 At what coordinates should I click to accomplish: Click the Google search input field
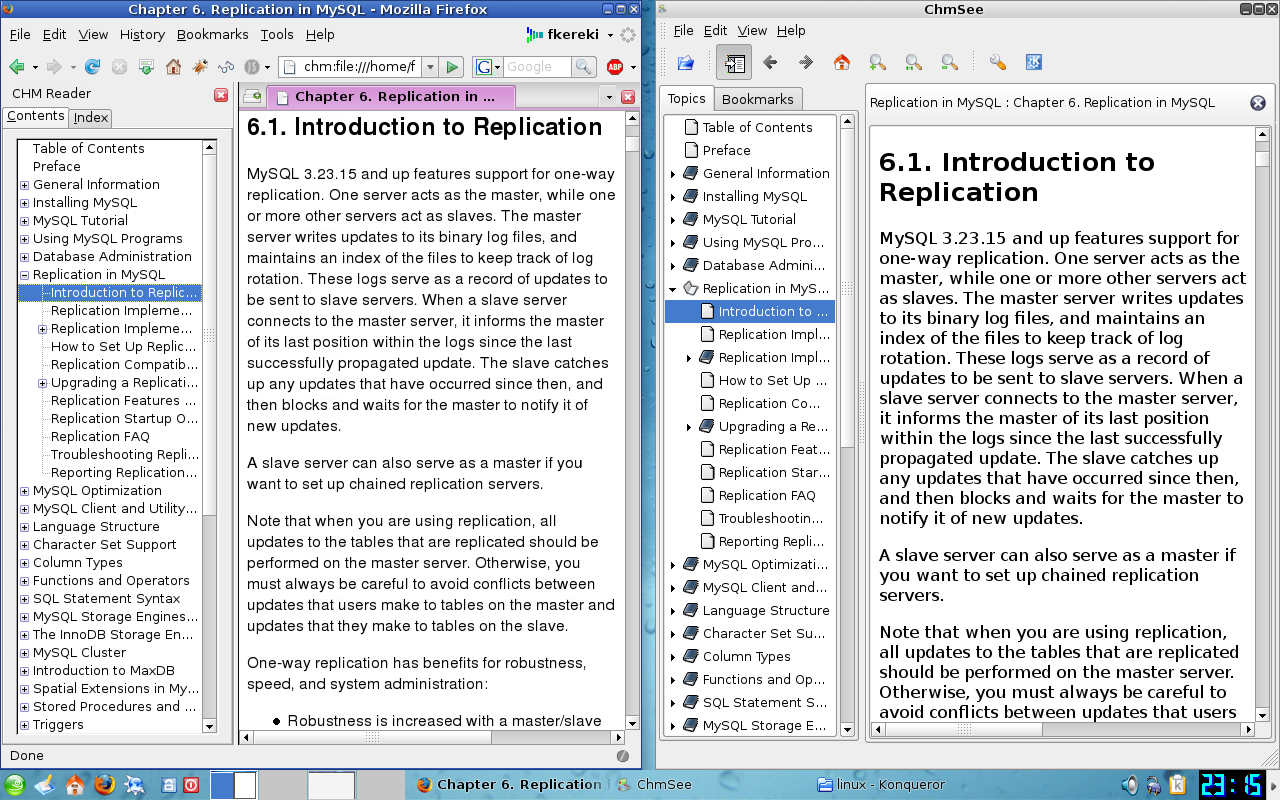click(537, 67)
